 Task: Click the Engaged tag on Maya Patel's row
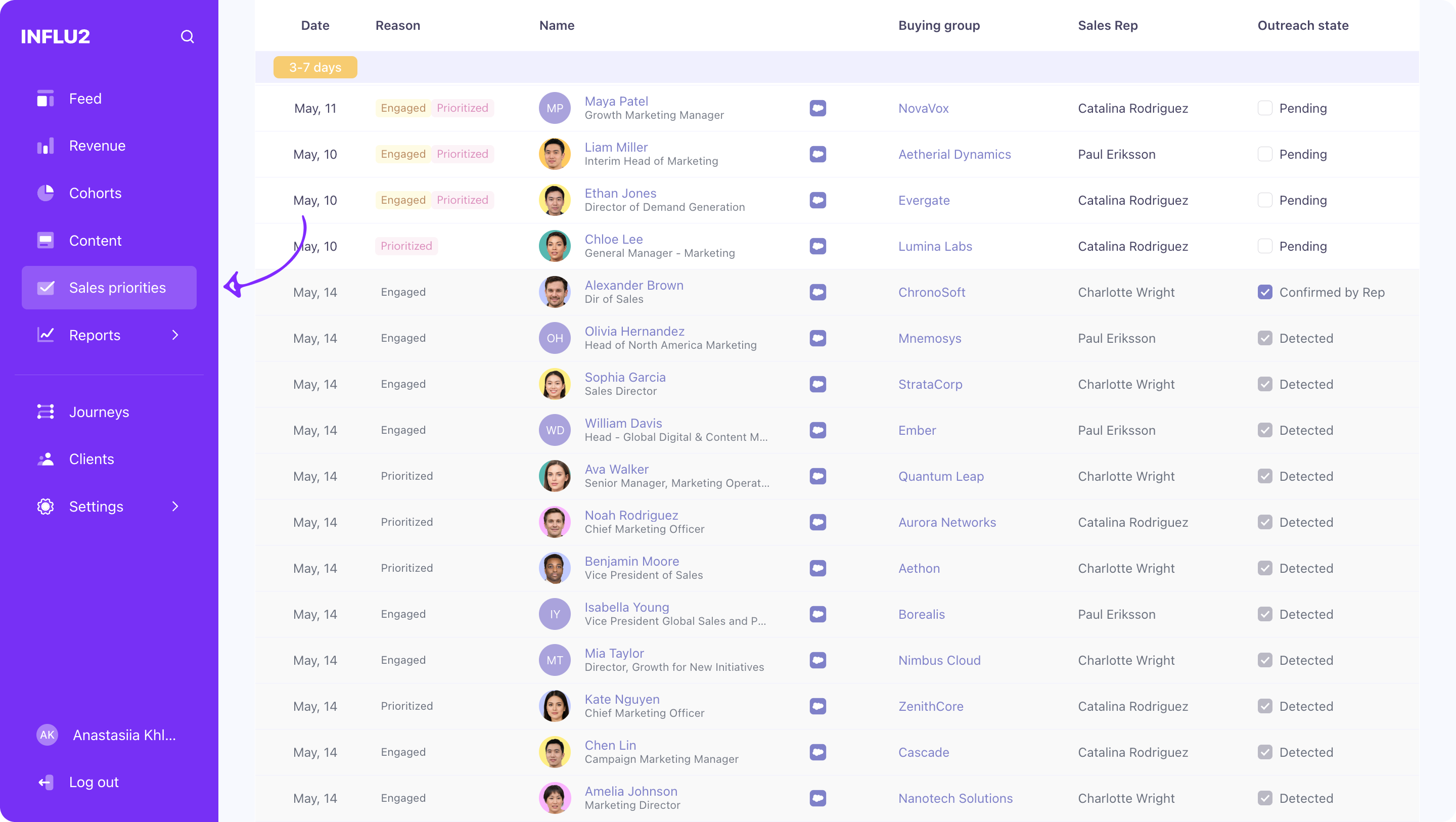403,108
